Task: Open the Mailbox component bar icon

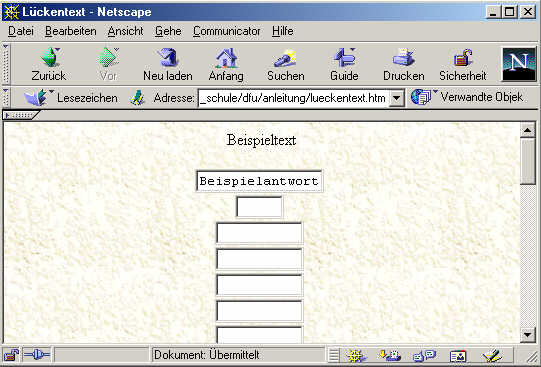Action: [x=389, y=356]
